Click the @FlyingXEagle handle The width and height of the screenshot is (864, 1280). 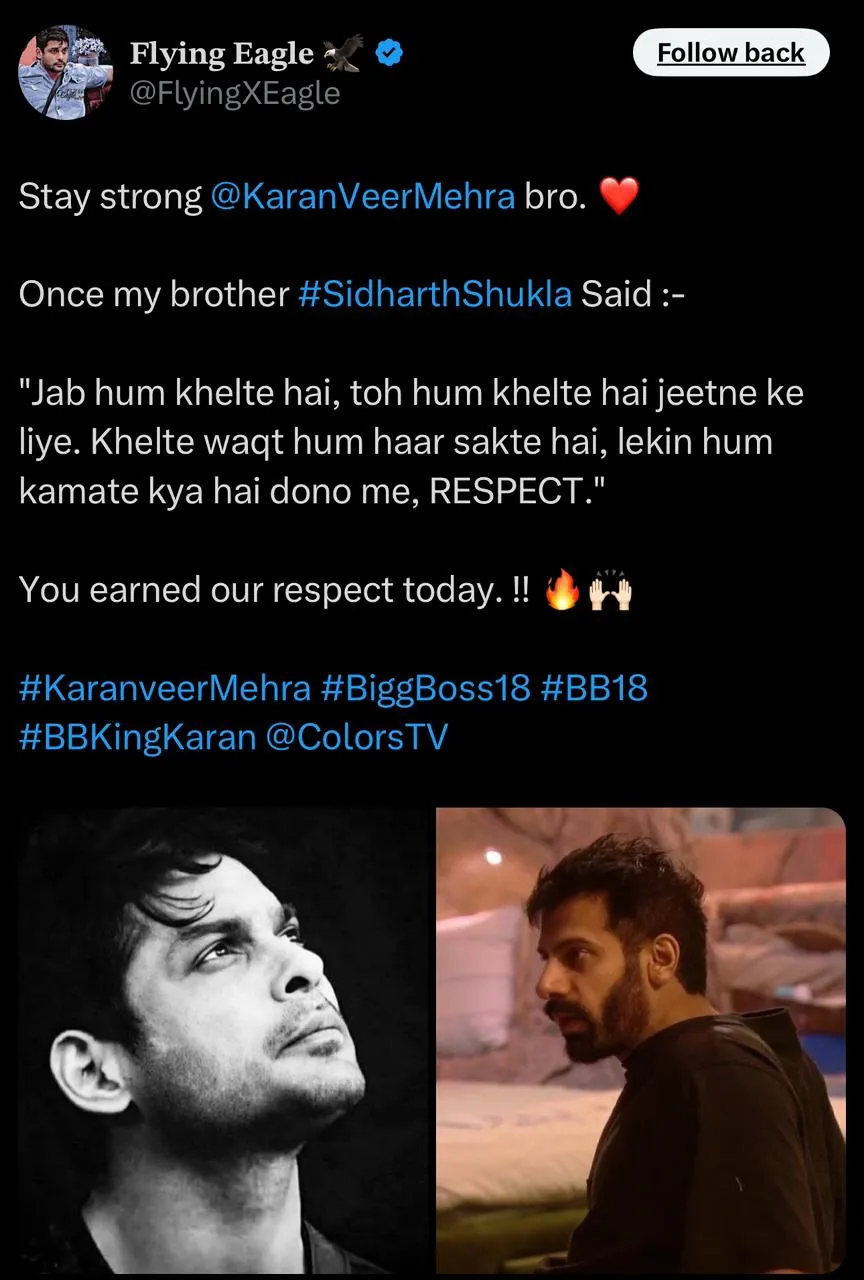click(x=235, y=93)
